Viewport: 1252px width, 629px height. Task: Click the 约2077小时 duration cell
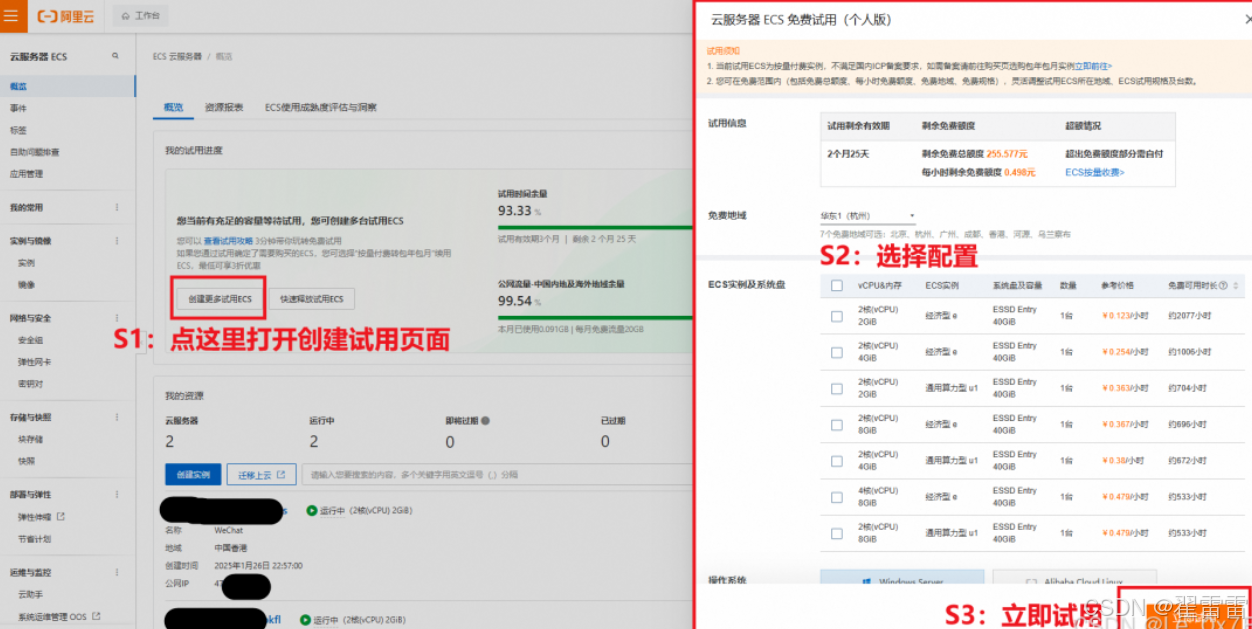pyautogui.click(x=1189, y=316)
